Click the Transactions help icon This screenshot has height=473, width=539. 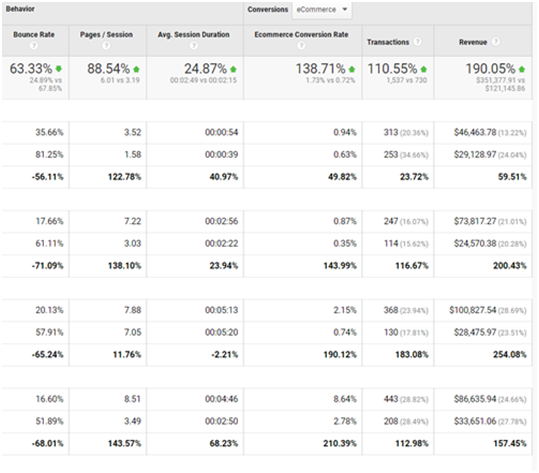point(417,42)
